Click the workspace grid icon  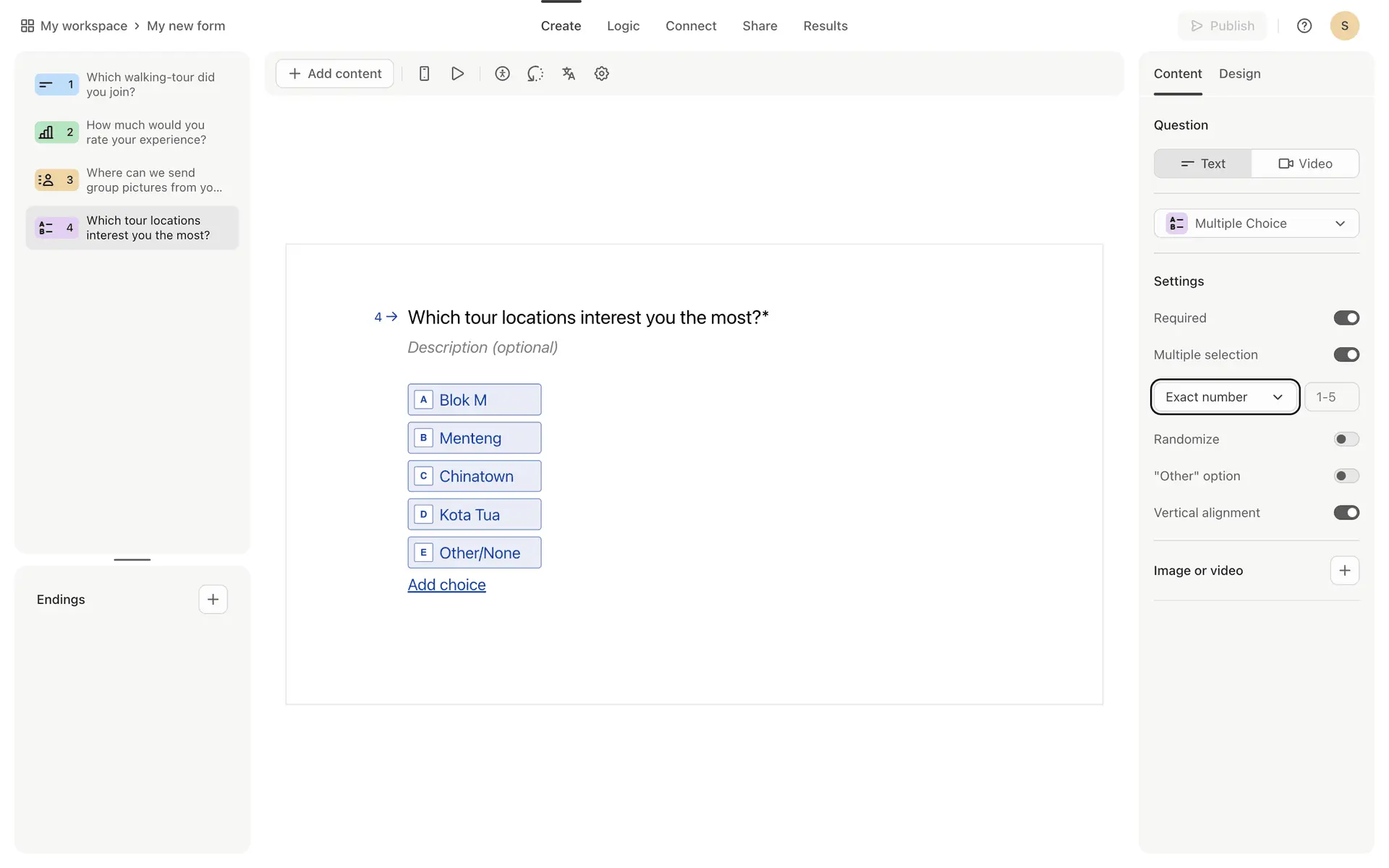click(27, 26)
